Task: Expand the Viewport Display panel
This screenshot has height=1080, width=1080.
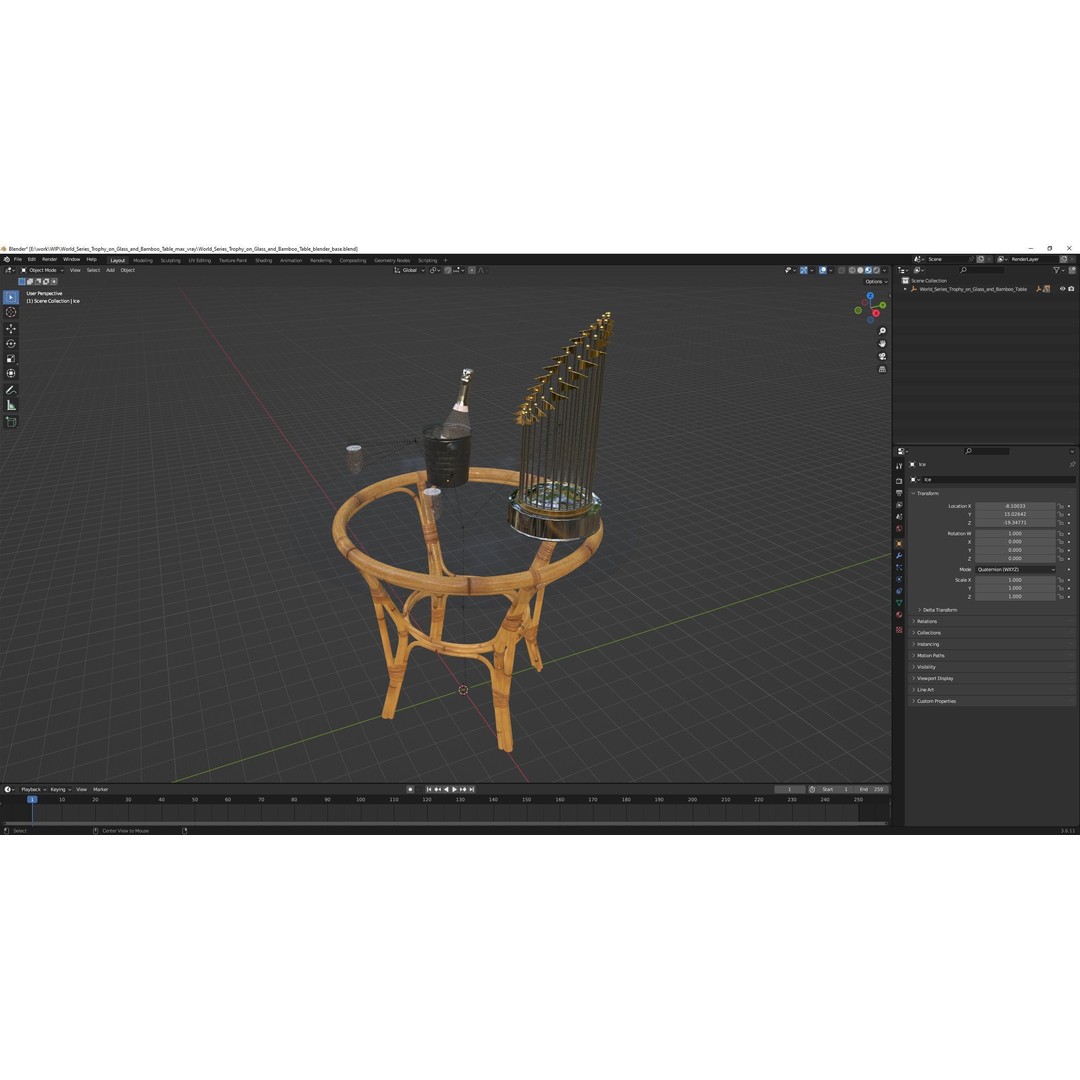Action: (x=933, y=678)
